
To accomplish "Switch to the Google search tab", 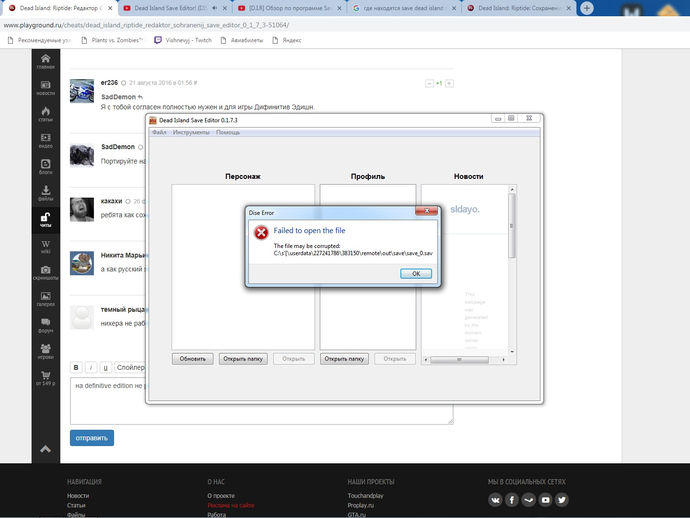I will point(404,8).
